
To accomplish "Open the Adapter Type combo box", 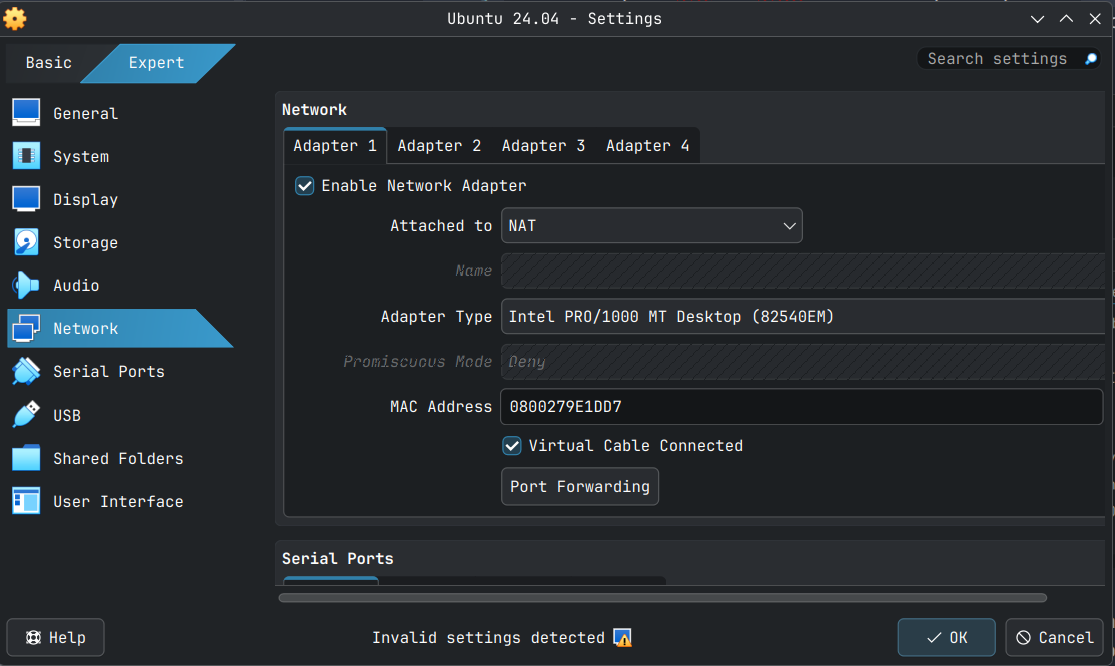I will (x=800, y=317).
